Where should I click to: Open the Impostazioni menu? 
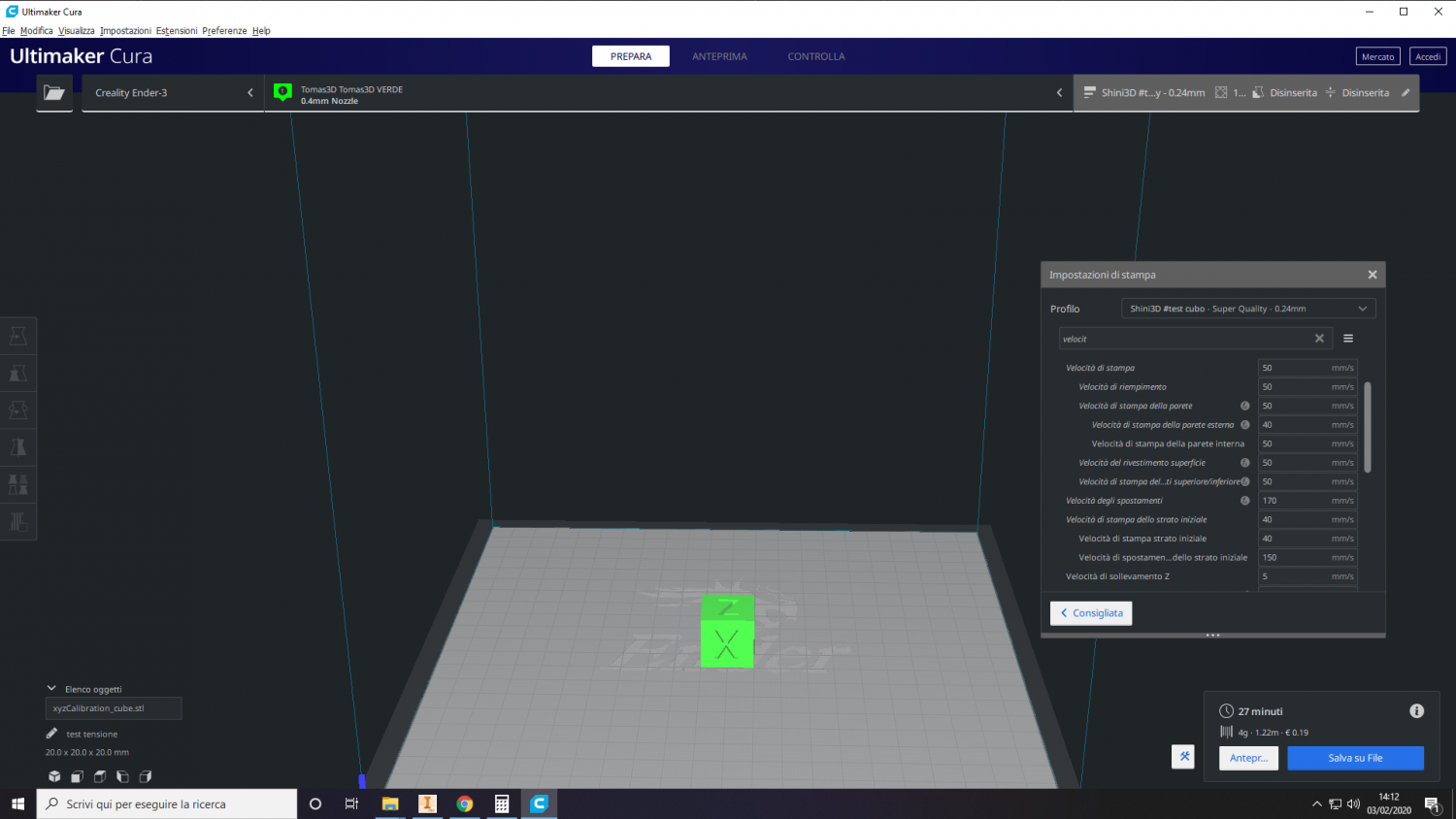(x=125, y=31)
